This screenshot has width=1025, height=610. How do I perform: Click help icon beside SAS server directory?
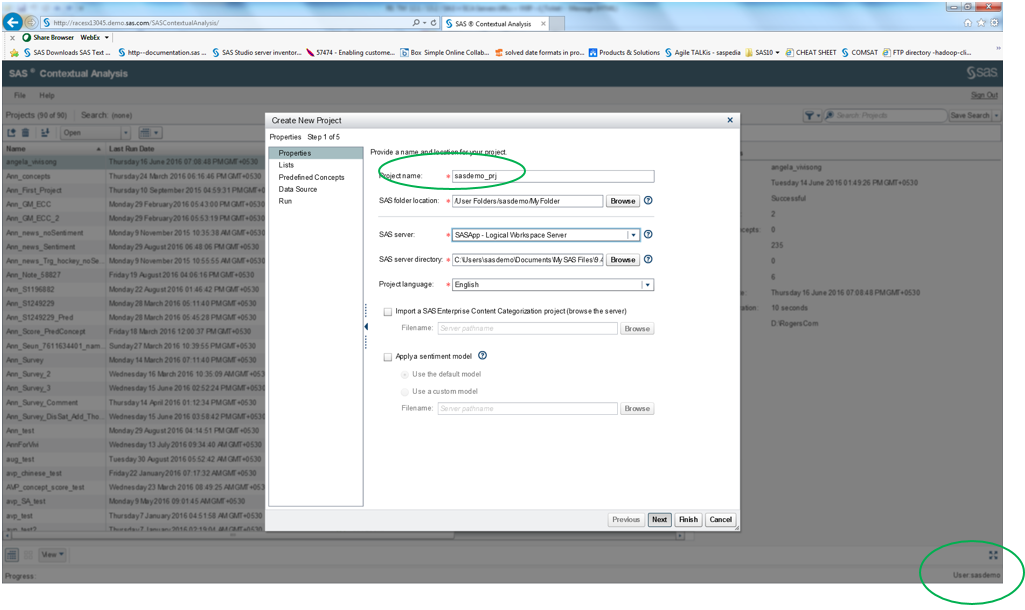point(648,260)
